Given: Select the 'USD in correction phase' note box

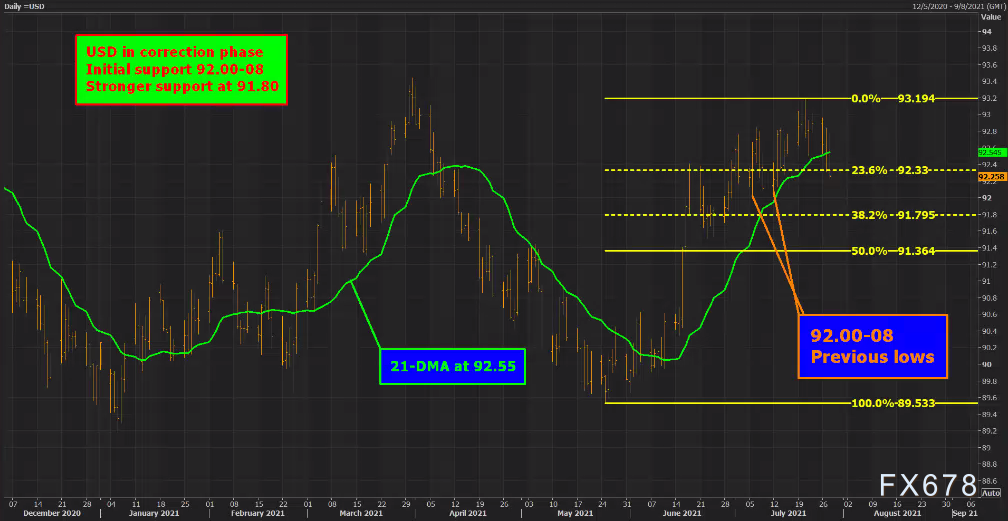Looking at the screenshot, I should tap(181, 69).
